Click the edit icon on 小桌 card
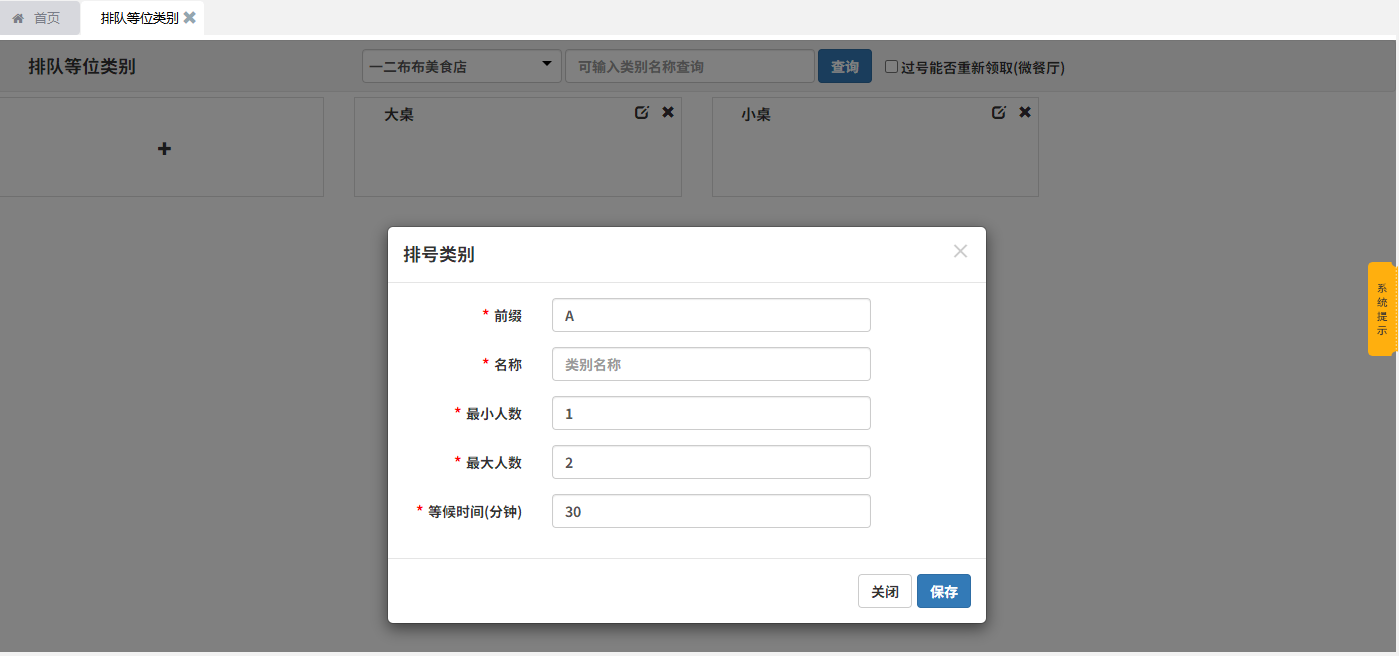The height and width of the screenshot is (656, 1399). click(999, 112)
